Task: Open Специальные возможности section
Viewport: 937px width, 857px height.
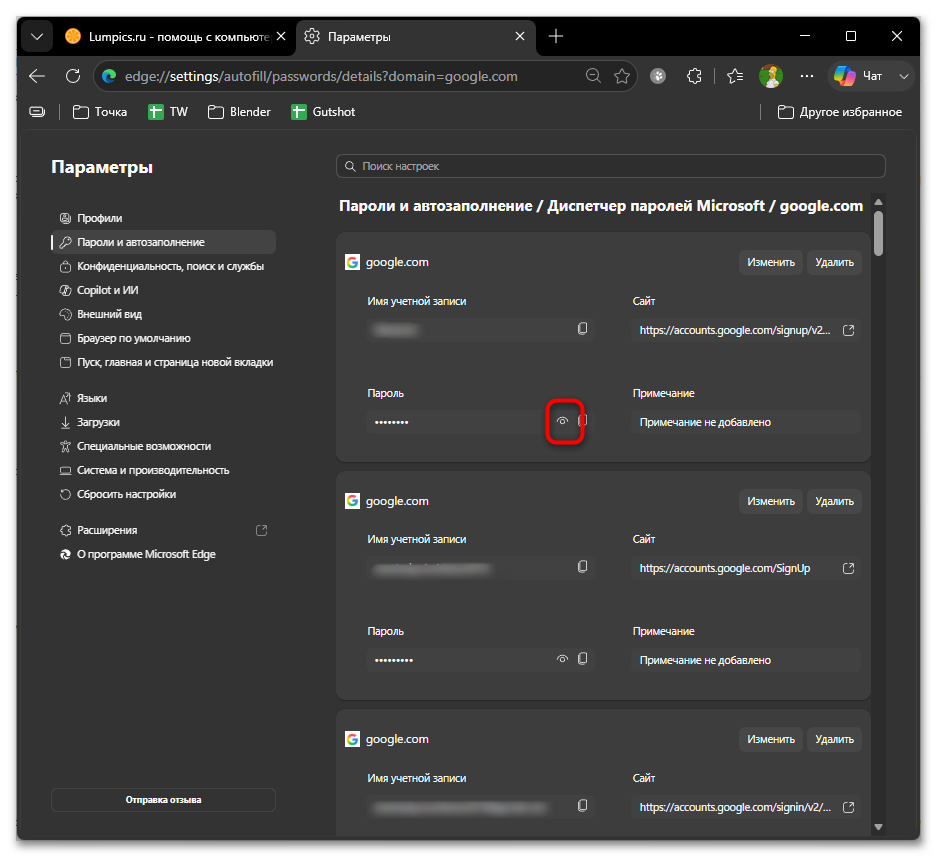Action: (x=163, y=446)
